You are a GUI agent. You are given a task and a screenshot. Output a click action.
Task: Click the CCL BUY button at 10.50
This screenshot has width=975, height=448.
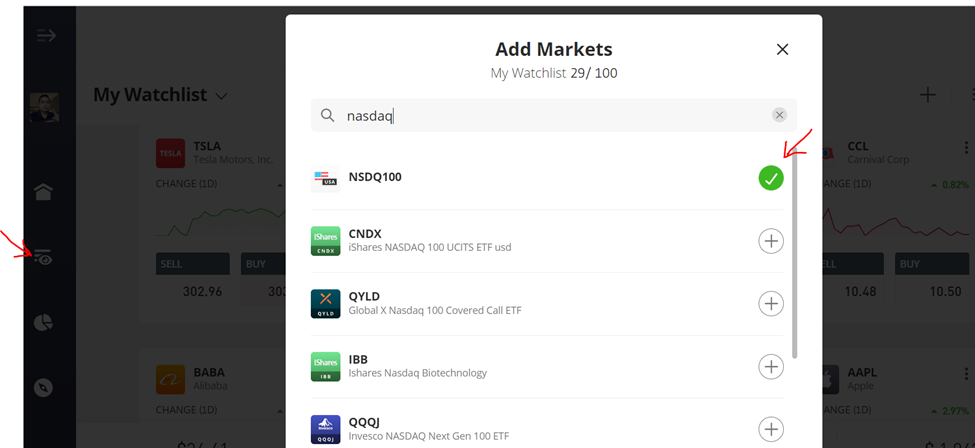[x=932, y=279]
